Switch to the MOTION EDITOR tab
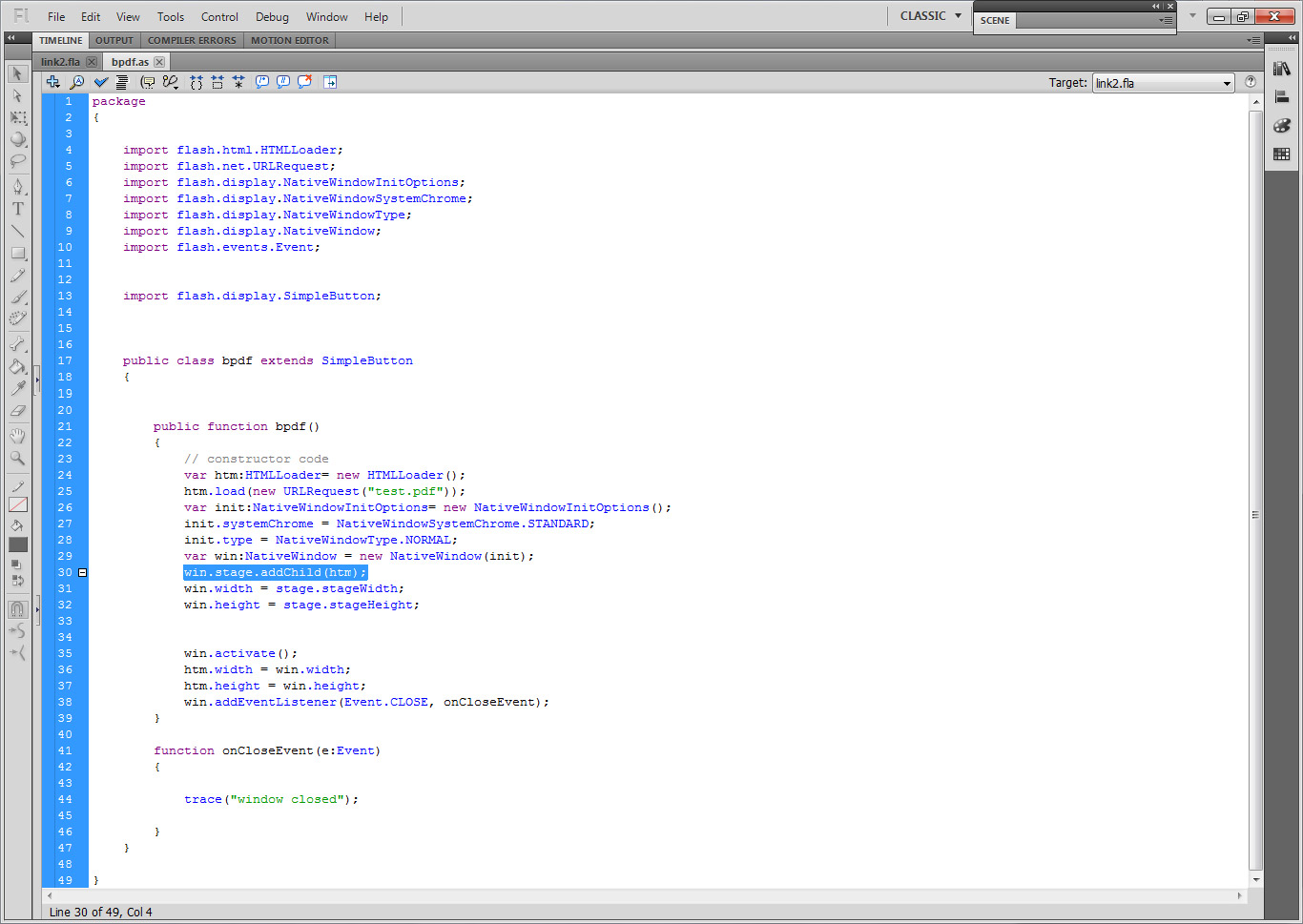This screenshot has height=924, width=1303. coord(290,40)
